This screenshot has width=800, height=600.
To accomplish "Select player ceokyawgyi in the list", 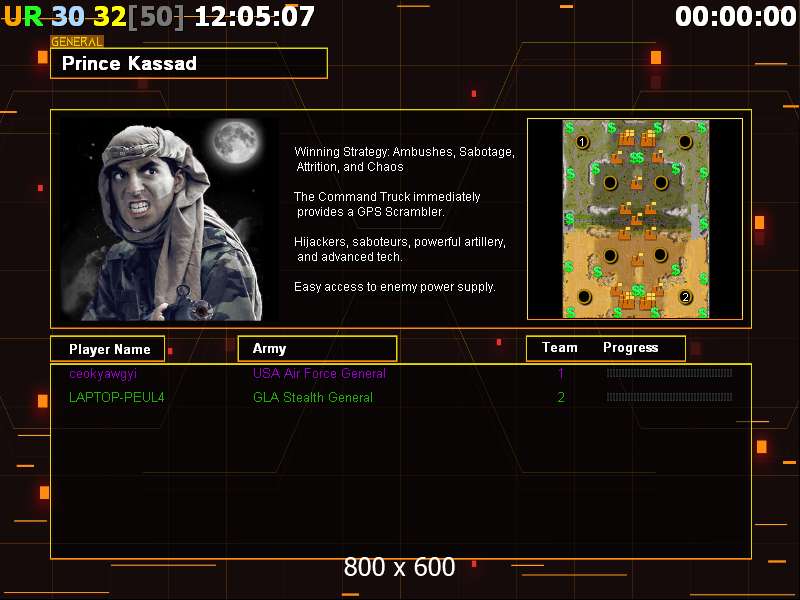I will (103, 374).
